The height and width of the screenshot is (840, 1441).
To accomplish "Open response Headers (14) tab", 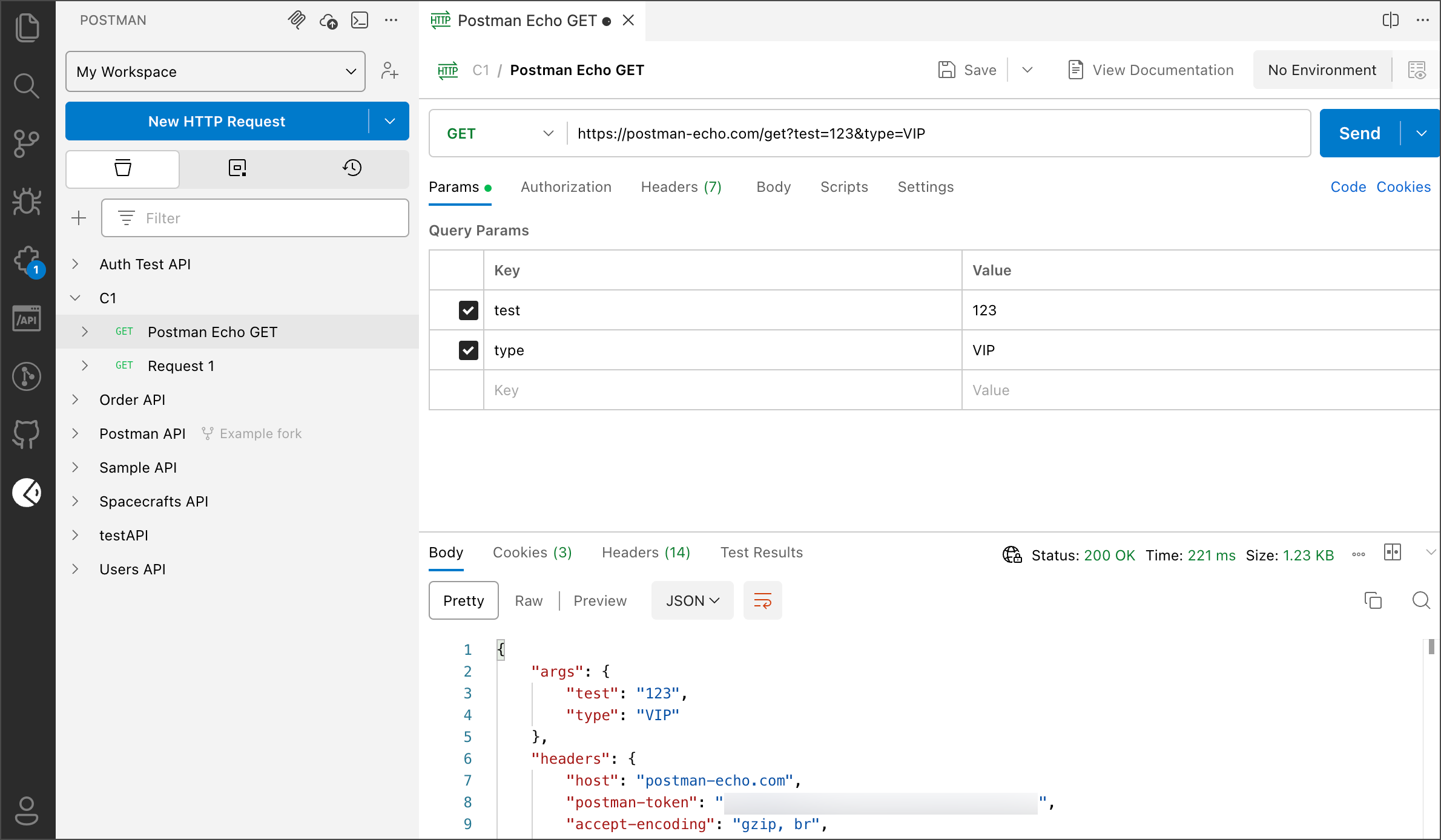I will [645, 553].
